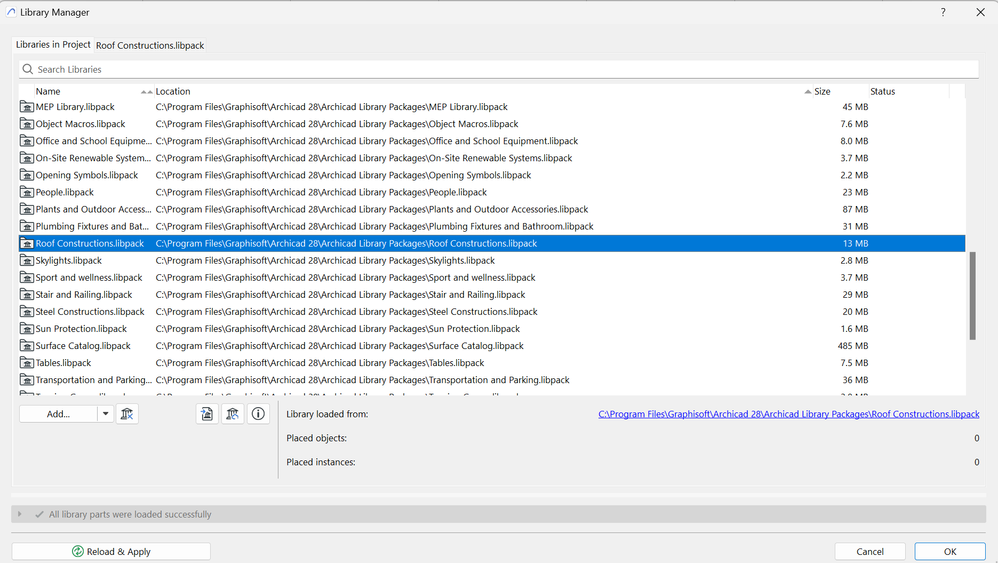
Task: Click the Placed instances label
Action: (x=321, y=462)
